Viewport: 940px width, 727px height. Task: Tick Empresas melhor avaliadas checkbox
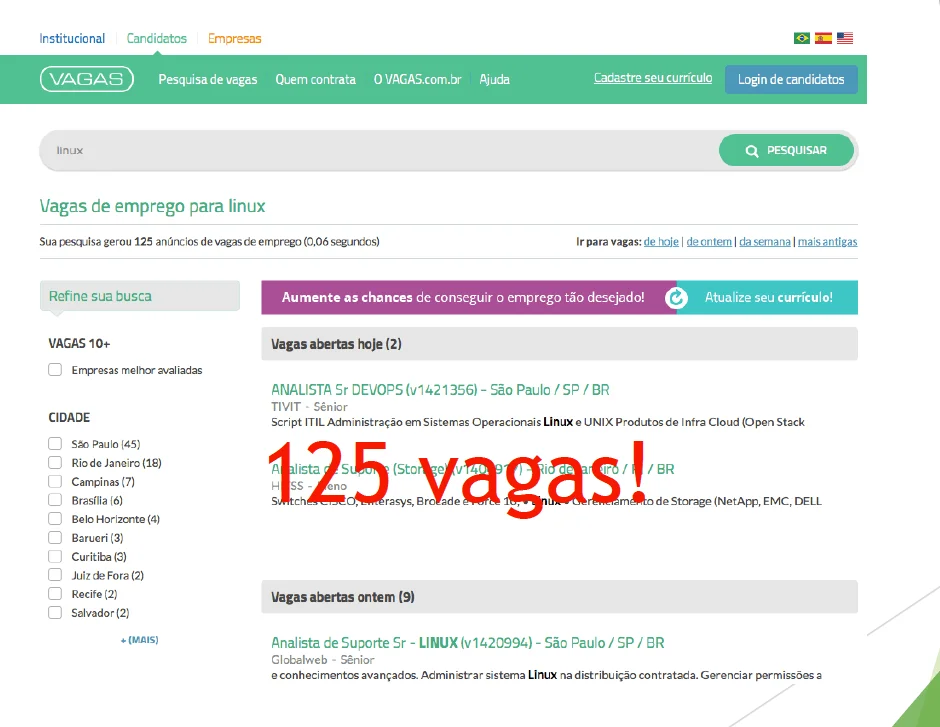coord(55,370)
